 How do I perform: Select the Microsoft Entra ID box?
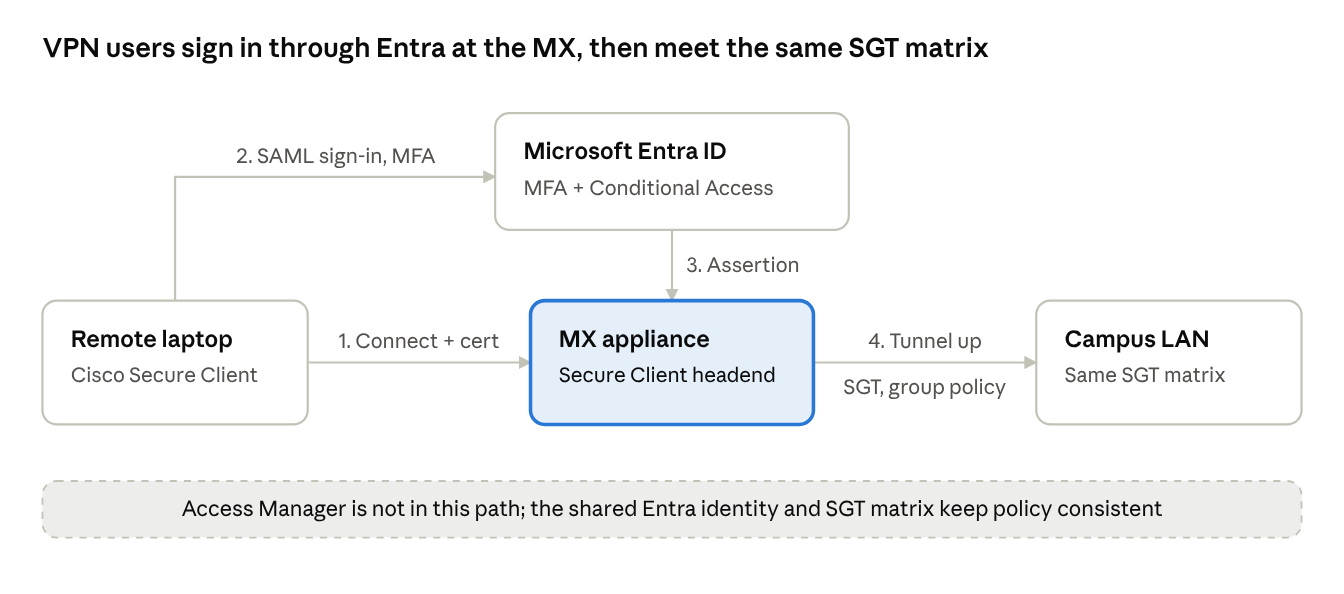point(672,171)
